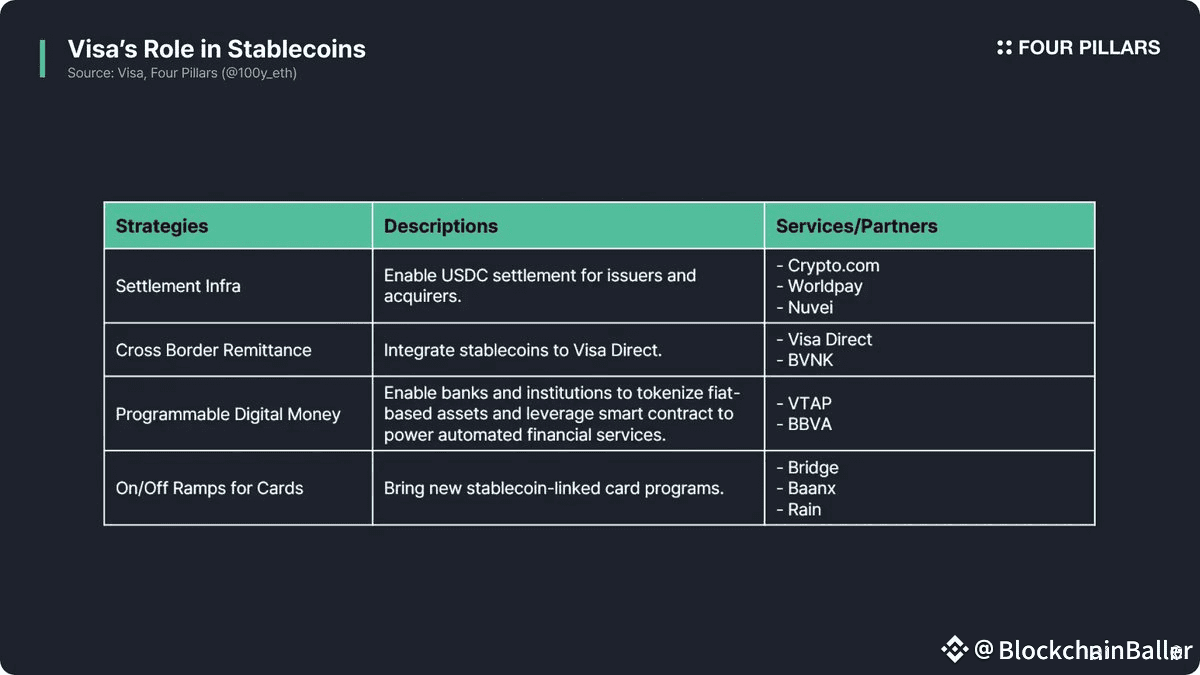
Task: Click the Settlement Infra row label
Action: click(x=178, y=286)
